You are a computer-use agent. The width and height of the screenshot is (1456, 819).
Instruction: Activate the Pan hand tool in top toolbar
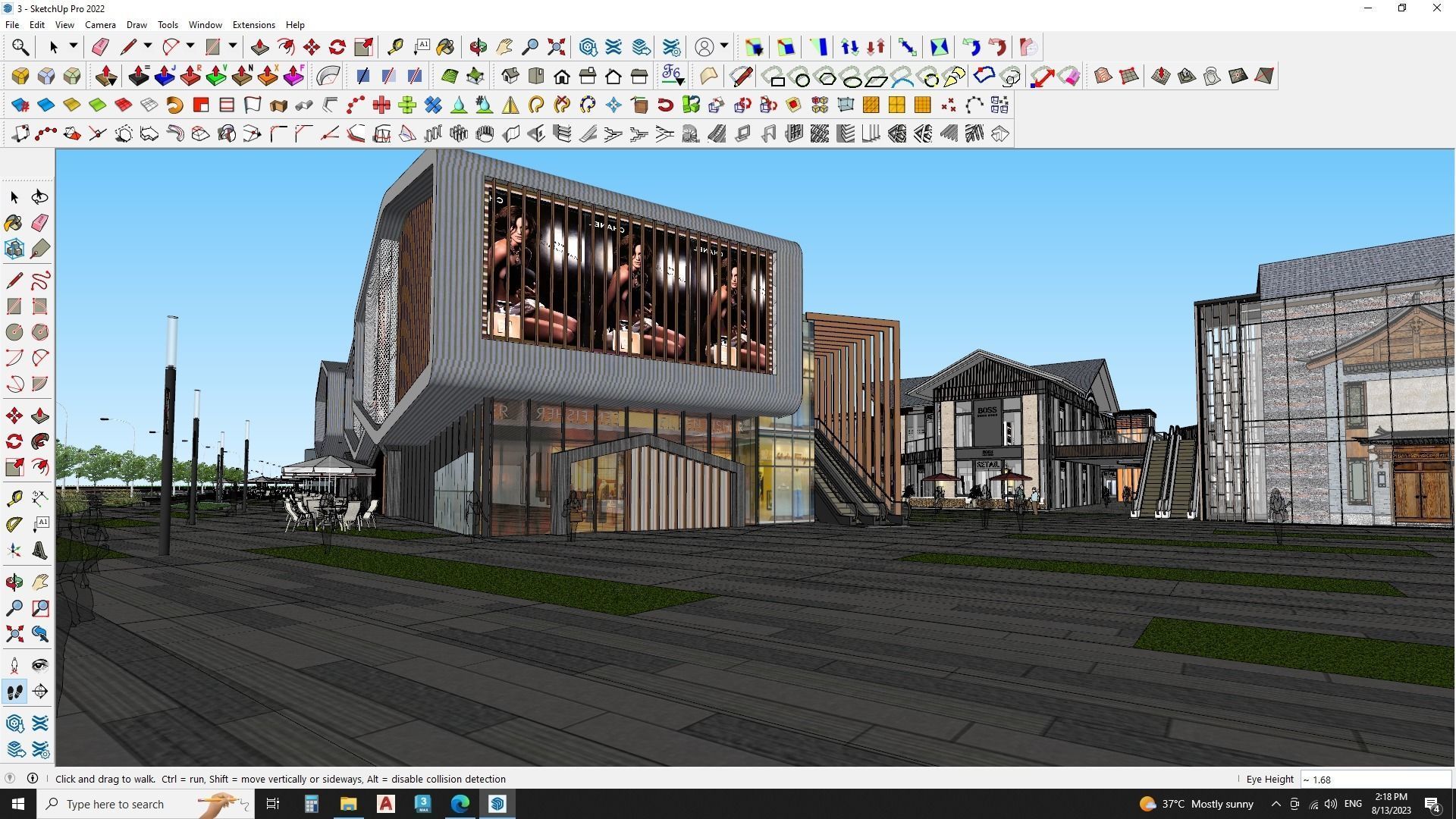[x=504, y=47]
